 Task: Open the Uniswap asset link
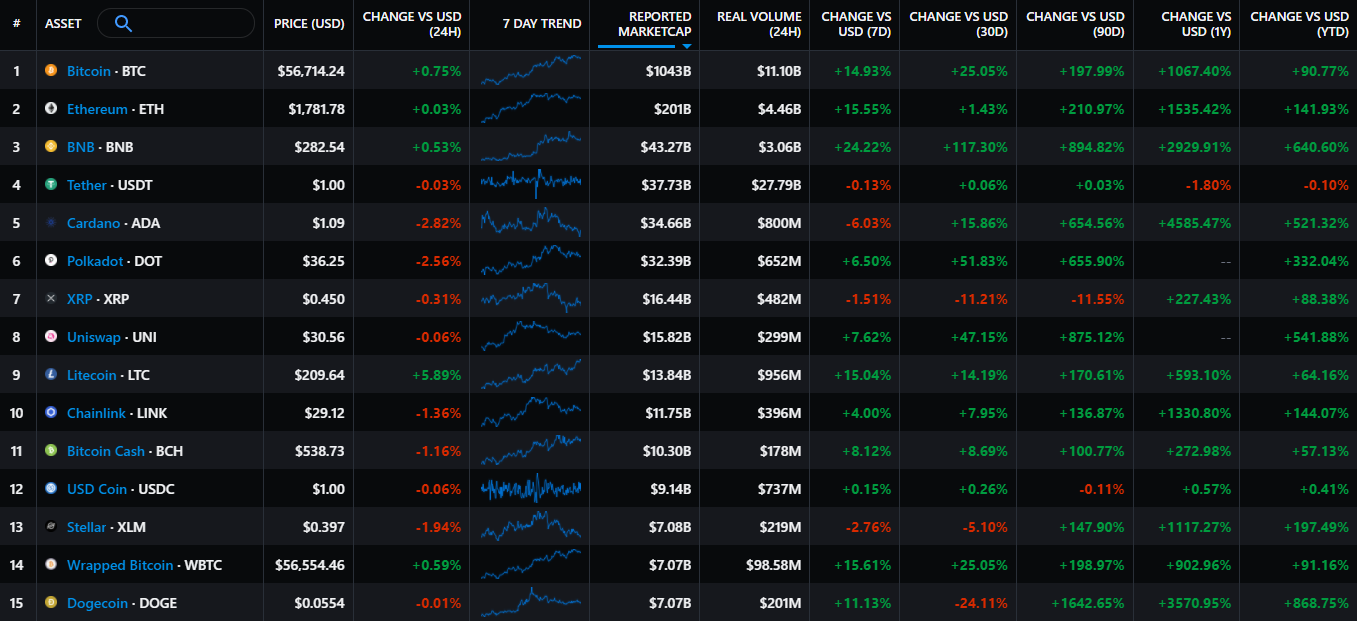93,337
